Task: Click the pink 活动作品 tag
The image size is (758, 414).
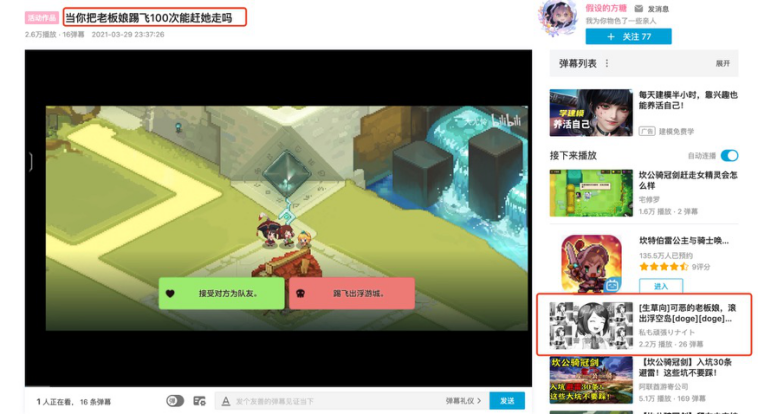Action: click(42, 18)
